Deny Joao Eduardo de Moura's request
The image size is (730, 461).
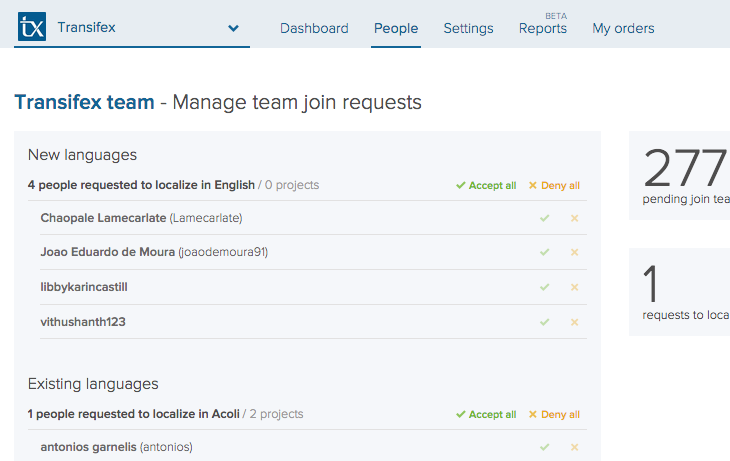pos(575,252)
